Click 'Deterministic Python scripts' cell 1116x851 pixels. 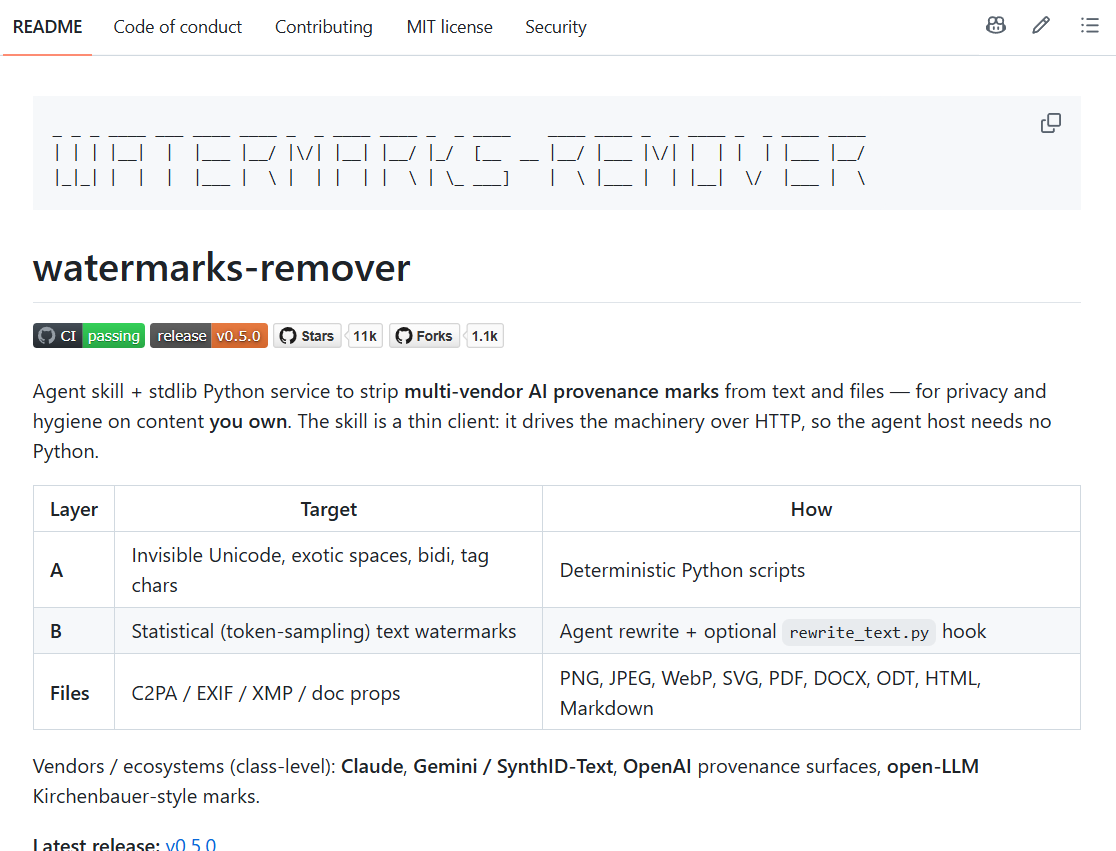(x=811, y=570)
